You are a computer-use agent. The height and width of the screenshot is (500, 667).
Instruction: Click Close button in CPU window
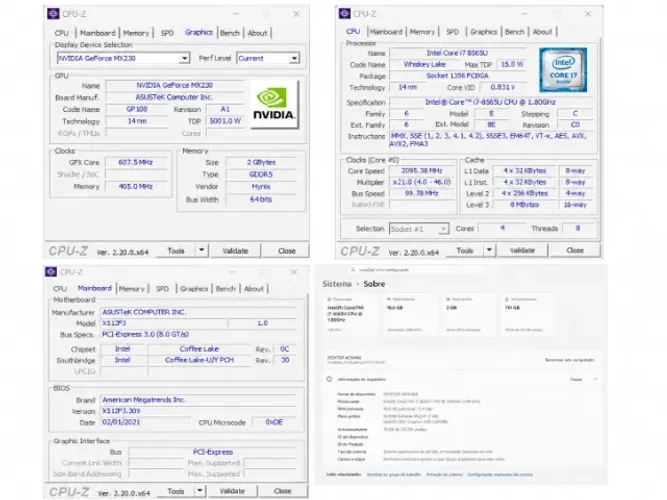[575, 250]
